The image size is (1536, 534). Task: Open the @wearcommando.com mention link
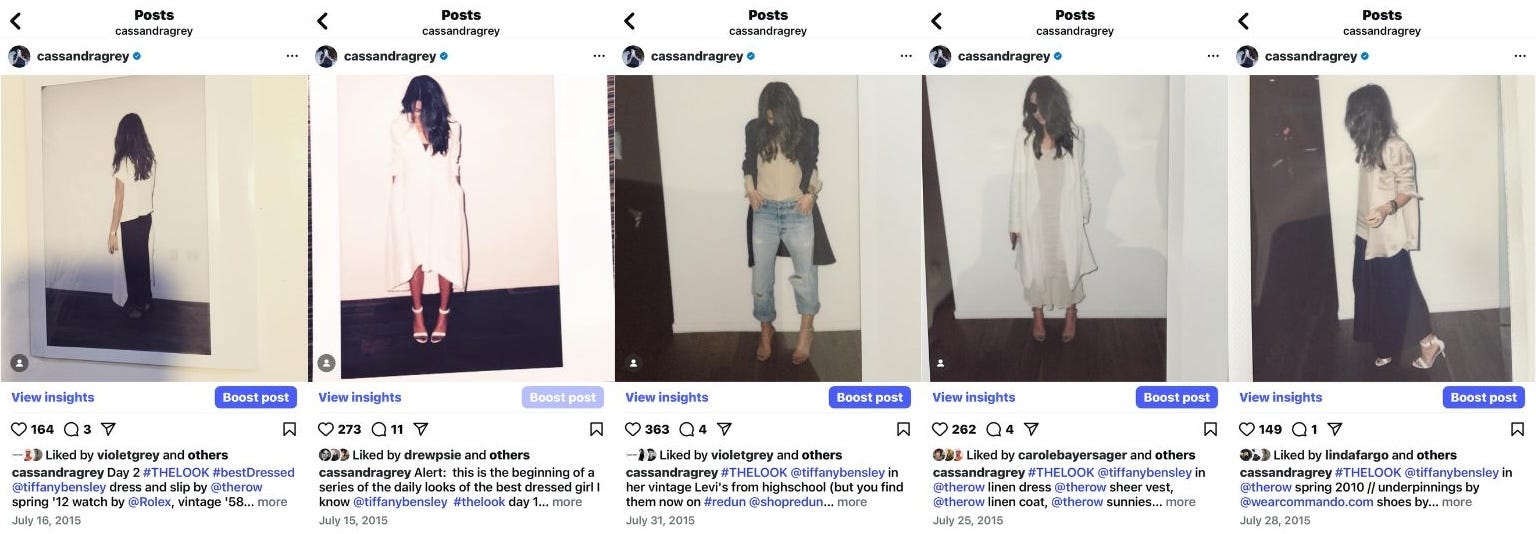pyautogui.click(x=1302, y=502)
